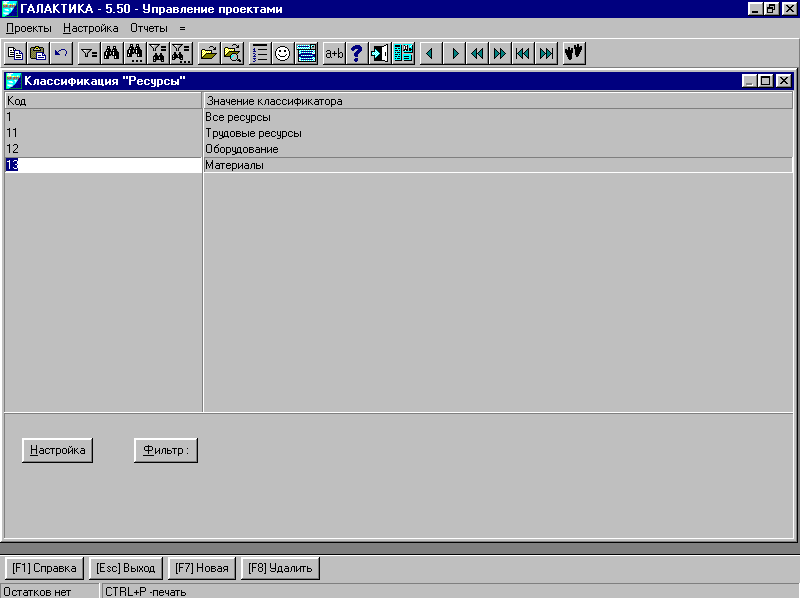Viewport: 800px width, 600px height.
Task: Select row 'Оборудование'
Action: coord(498,149)
